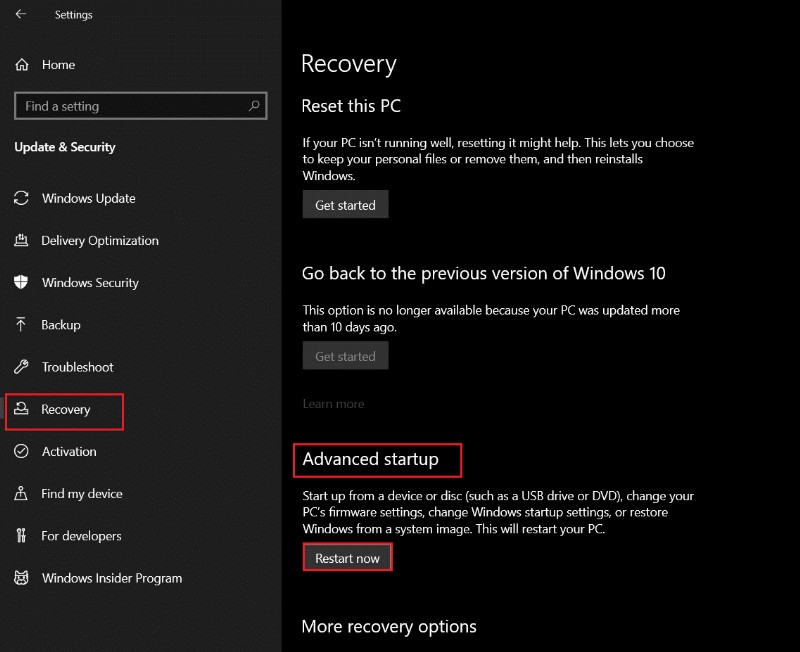Click the Windows Update sync icon

(21, 198)
